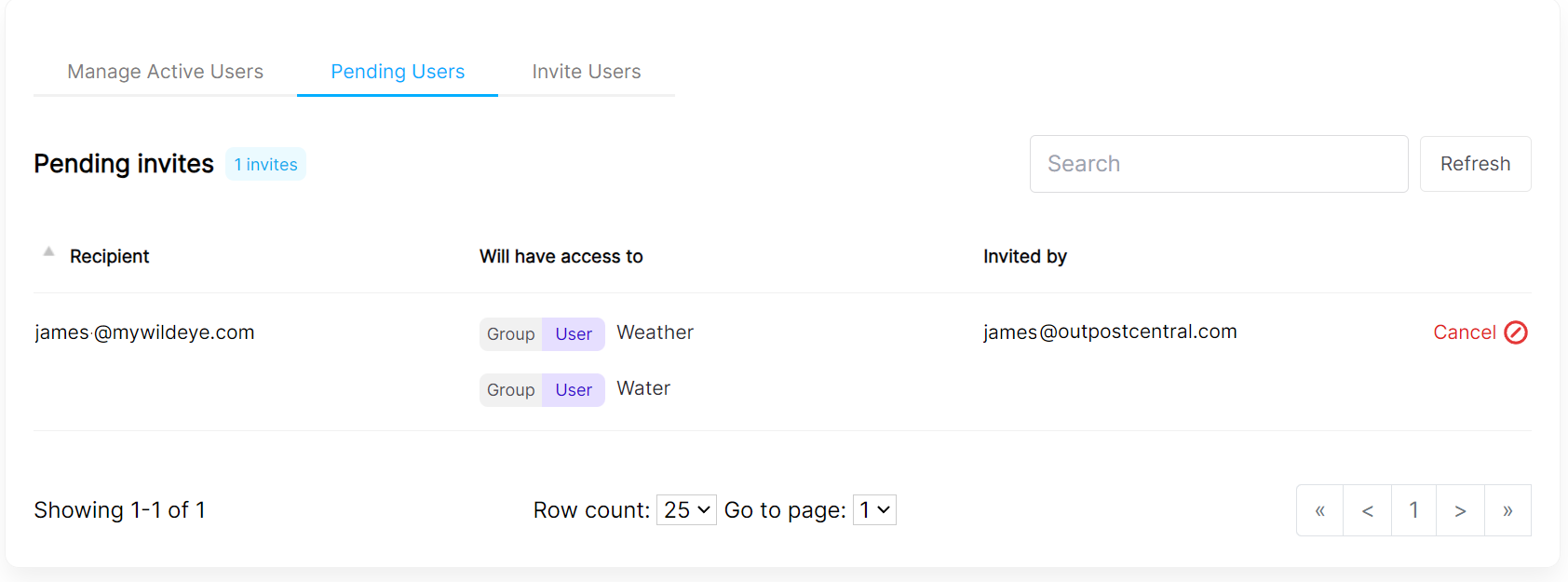
Task: Click page number 1 in pagination
Action: [x=1413, y=510]
